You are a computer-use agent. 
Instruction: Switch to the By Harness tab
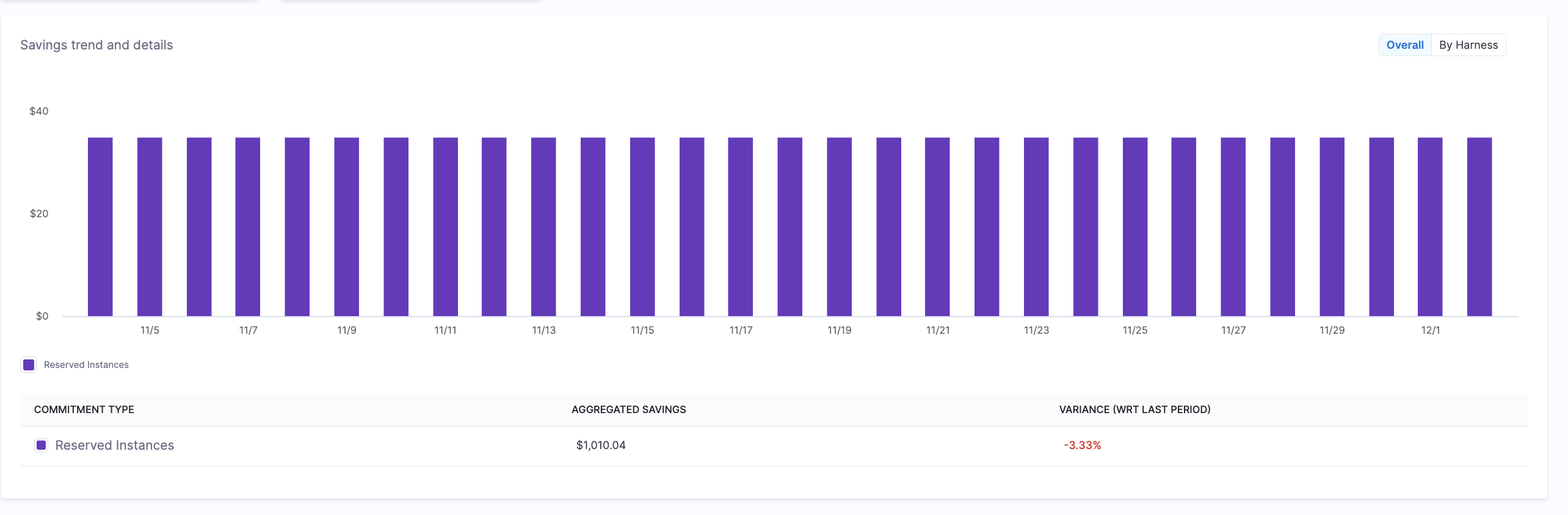(x=1468, y=45)
